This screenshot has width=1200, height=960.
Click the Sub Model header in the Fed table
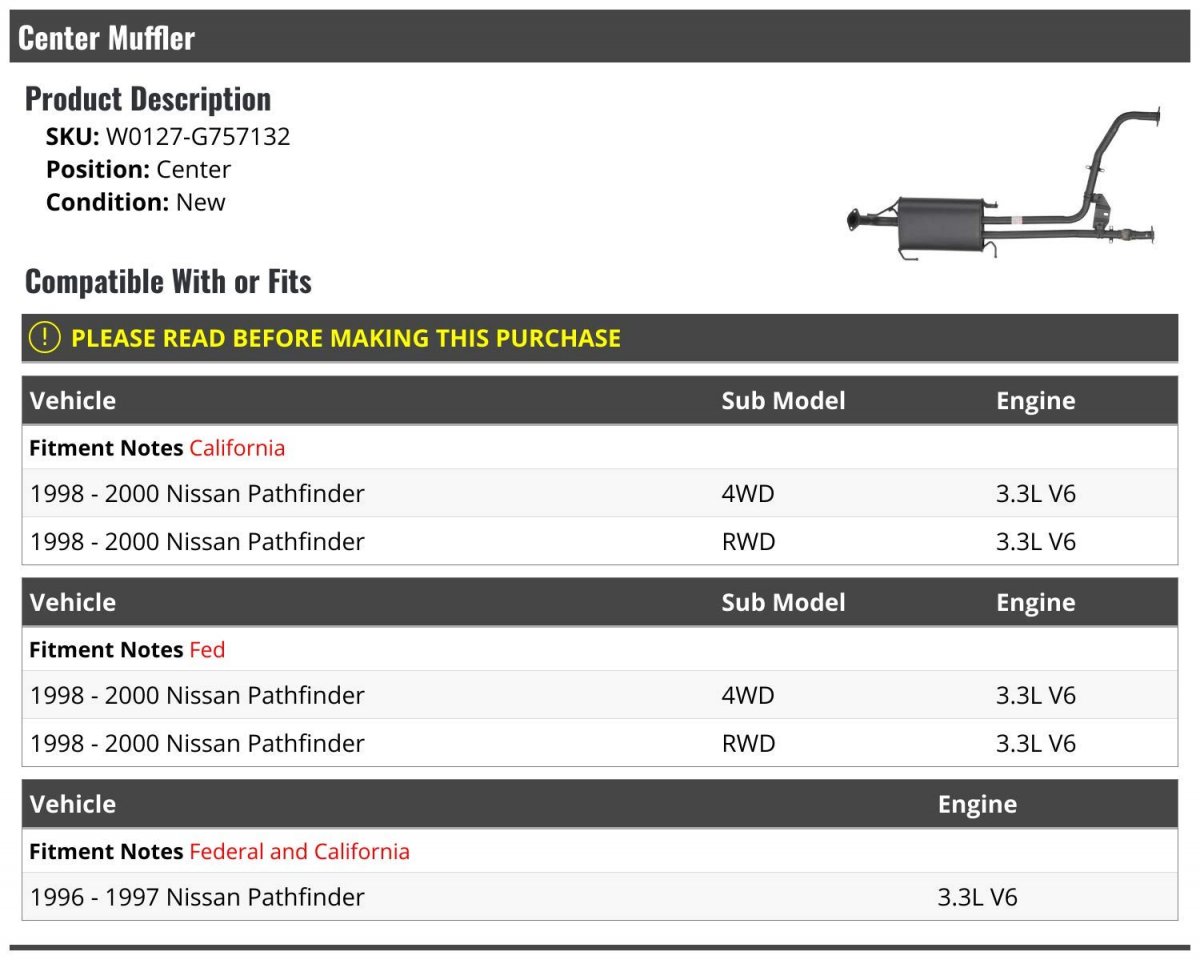(x=783, y=603)
